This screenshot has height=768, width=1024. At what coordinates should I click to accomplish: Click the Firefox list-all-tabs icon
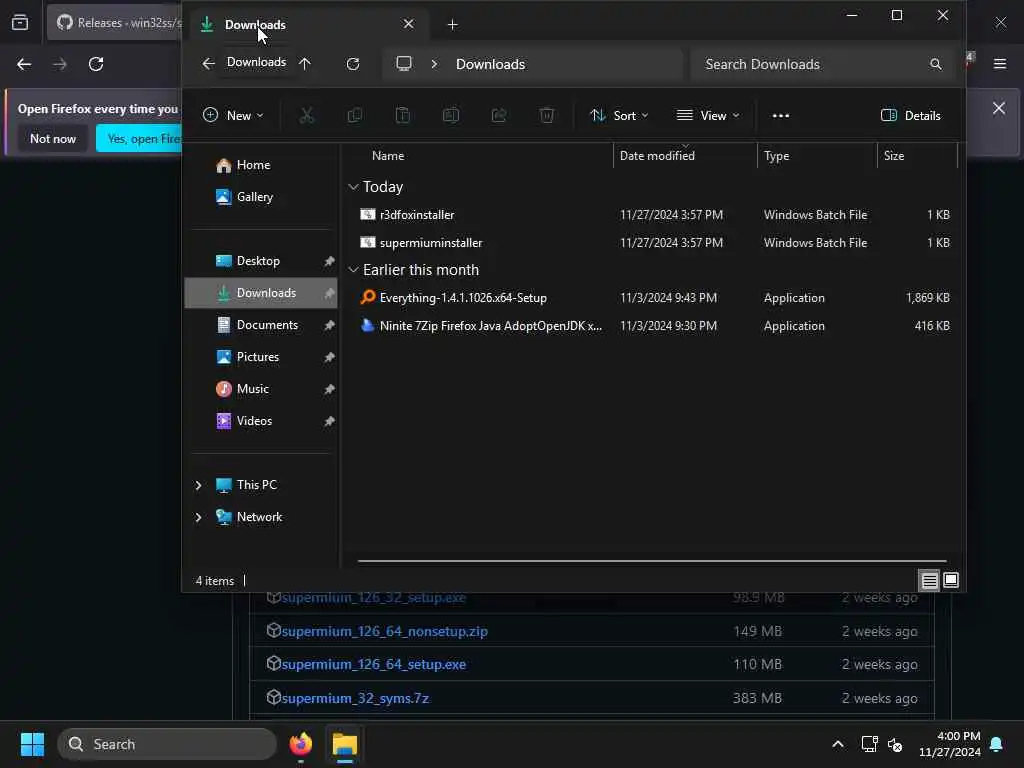(20, 23)
